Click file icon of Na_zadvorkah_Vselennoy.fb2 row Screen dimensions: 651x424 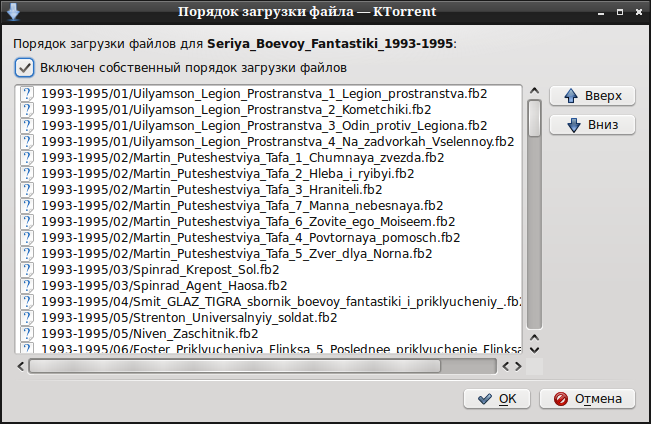click(x=27, y=142)
